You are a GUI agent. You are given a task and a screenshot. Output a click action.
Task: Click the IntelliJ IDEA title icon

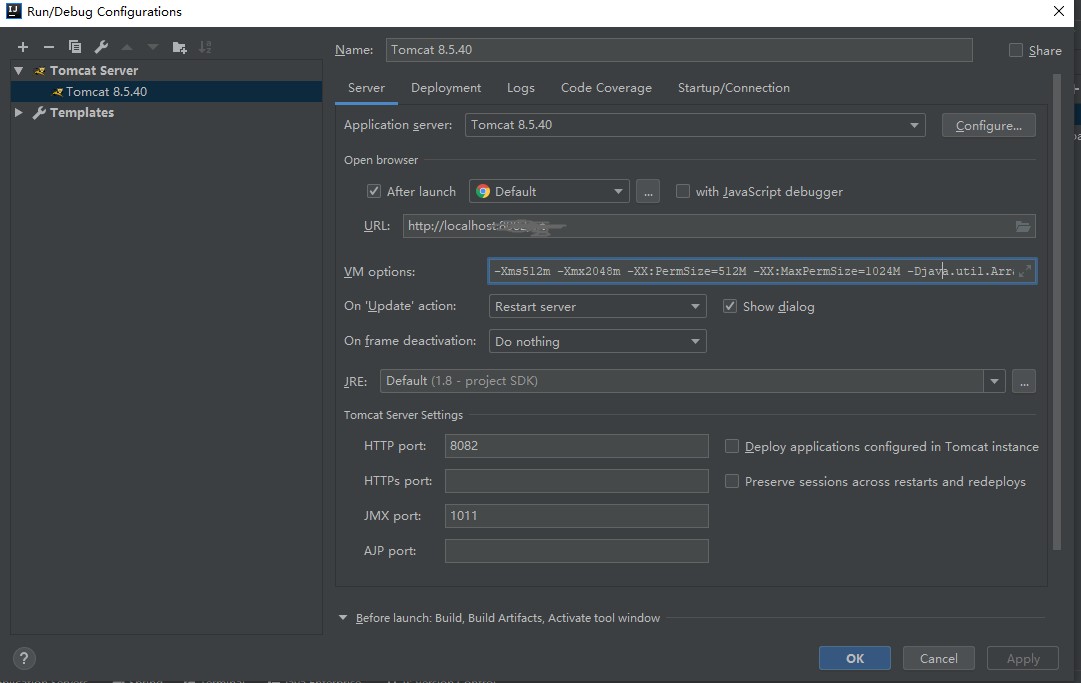13,11
